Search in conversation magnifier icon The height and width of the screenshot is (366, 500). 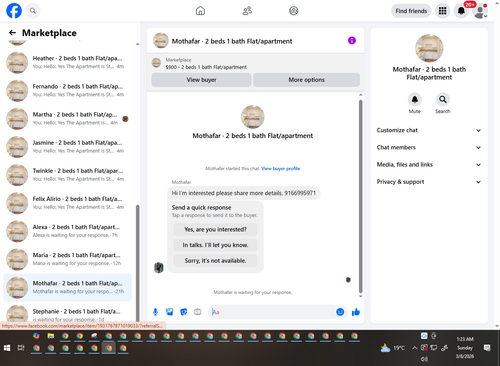443,99
